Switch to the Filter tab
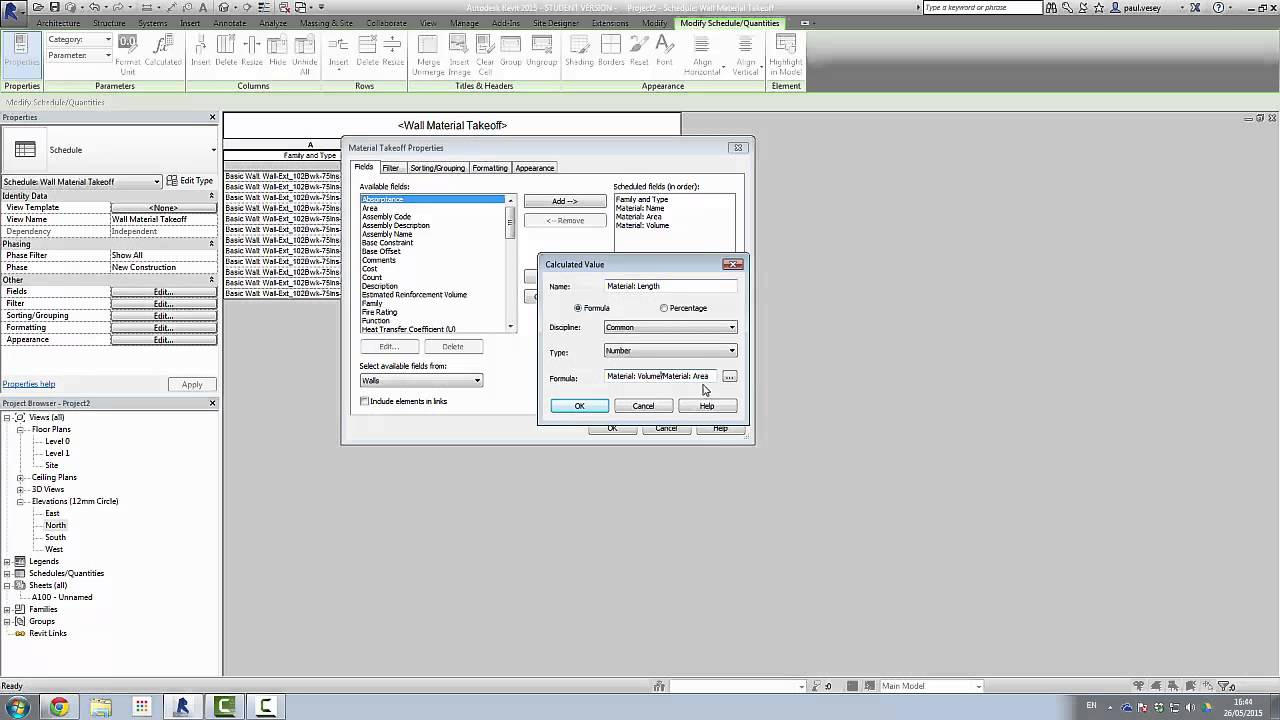1280x720 pixels. 390,168
